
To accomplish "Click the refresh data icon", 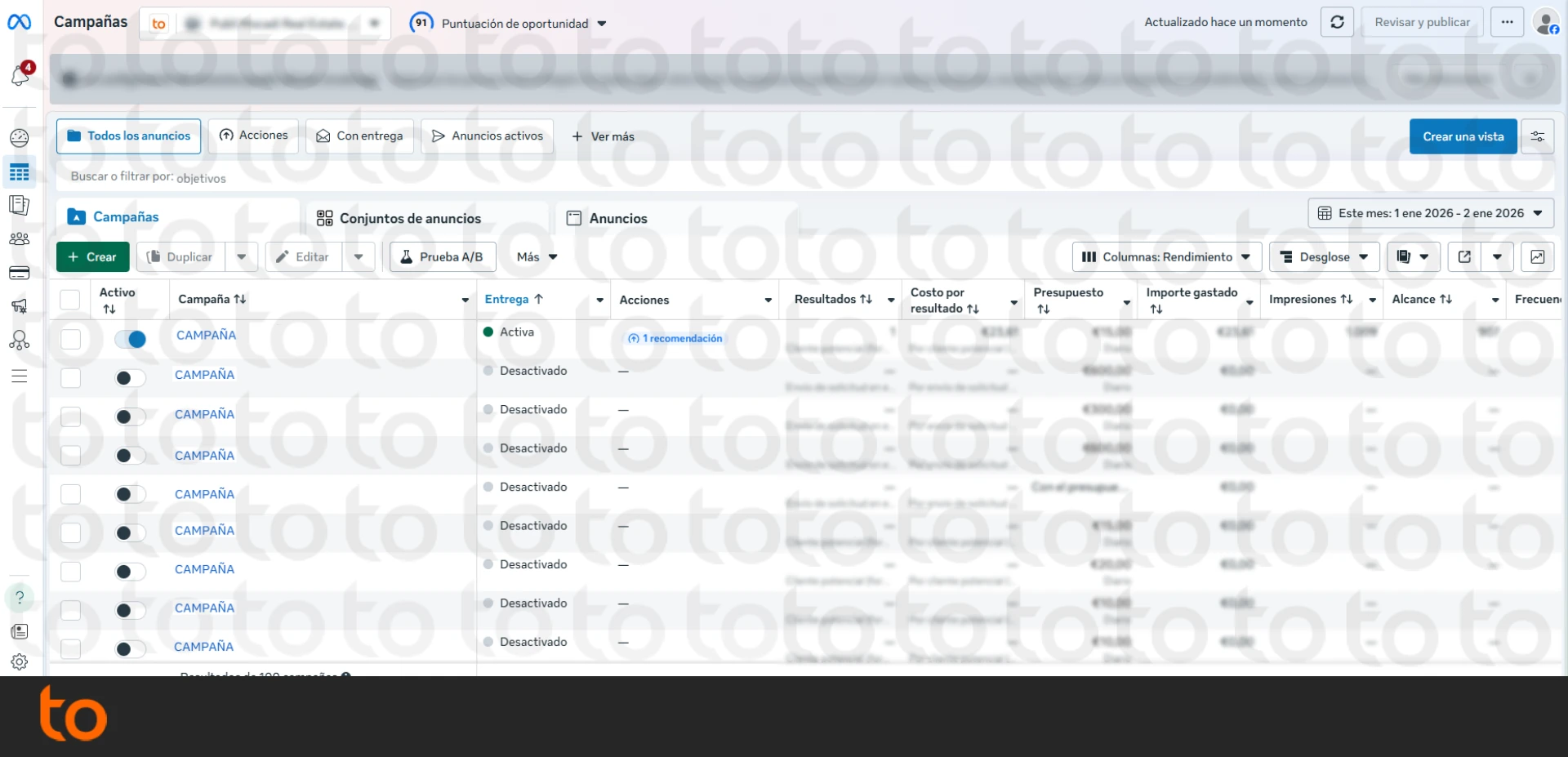I will (x=1337, y=22).
